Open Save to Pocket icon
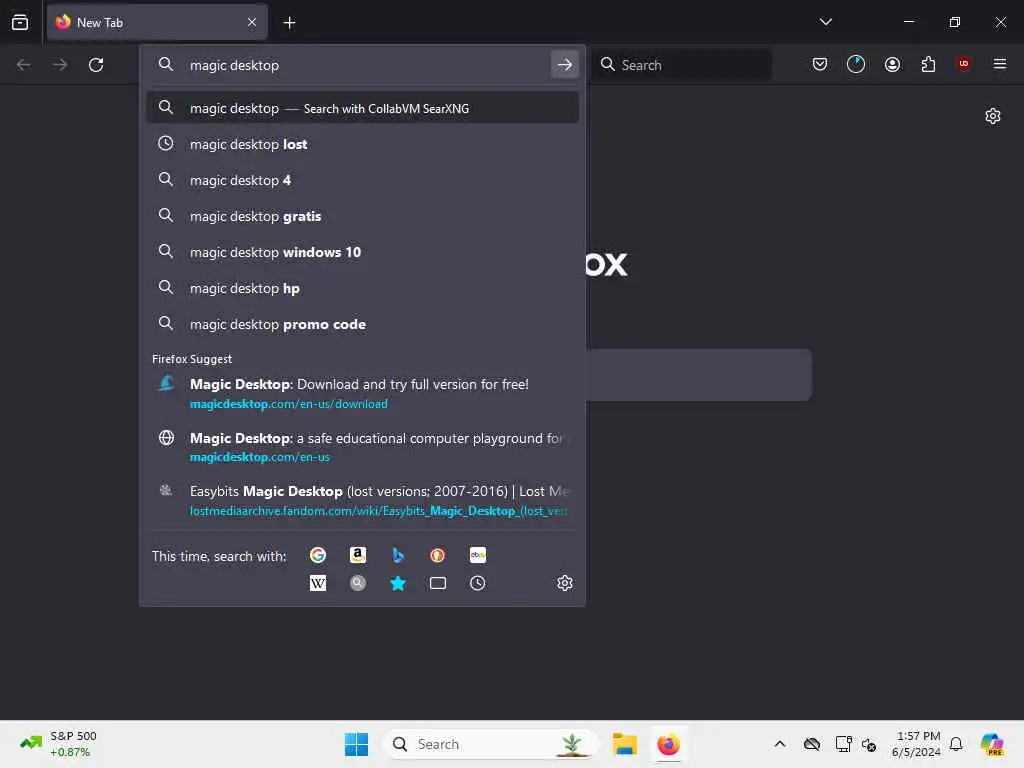This screenshot has width=1024, height=768. (820, 64)
